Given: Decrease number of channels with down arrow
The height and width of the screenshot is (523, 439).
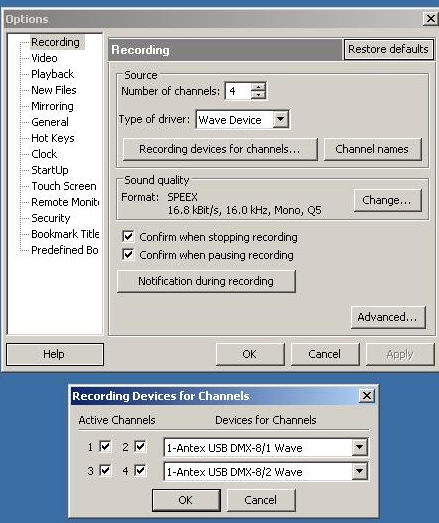Looking at the screenshot, I should pos(258,95).
